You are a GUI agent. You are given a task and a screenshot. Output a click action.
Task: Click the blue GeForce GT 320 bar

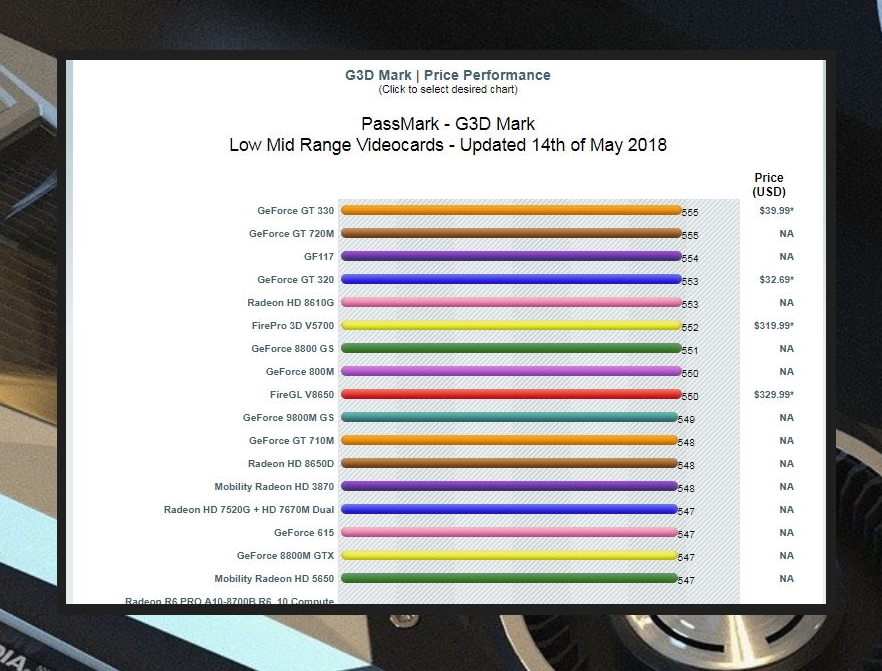(511, 280)
